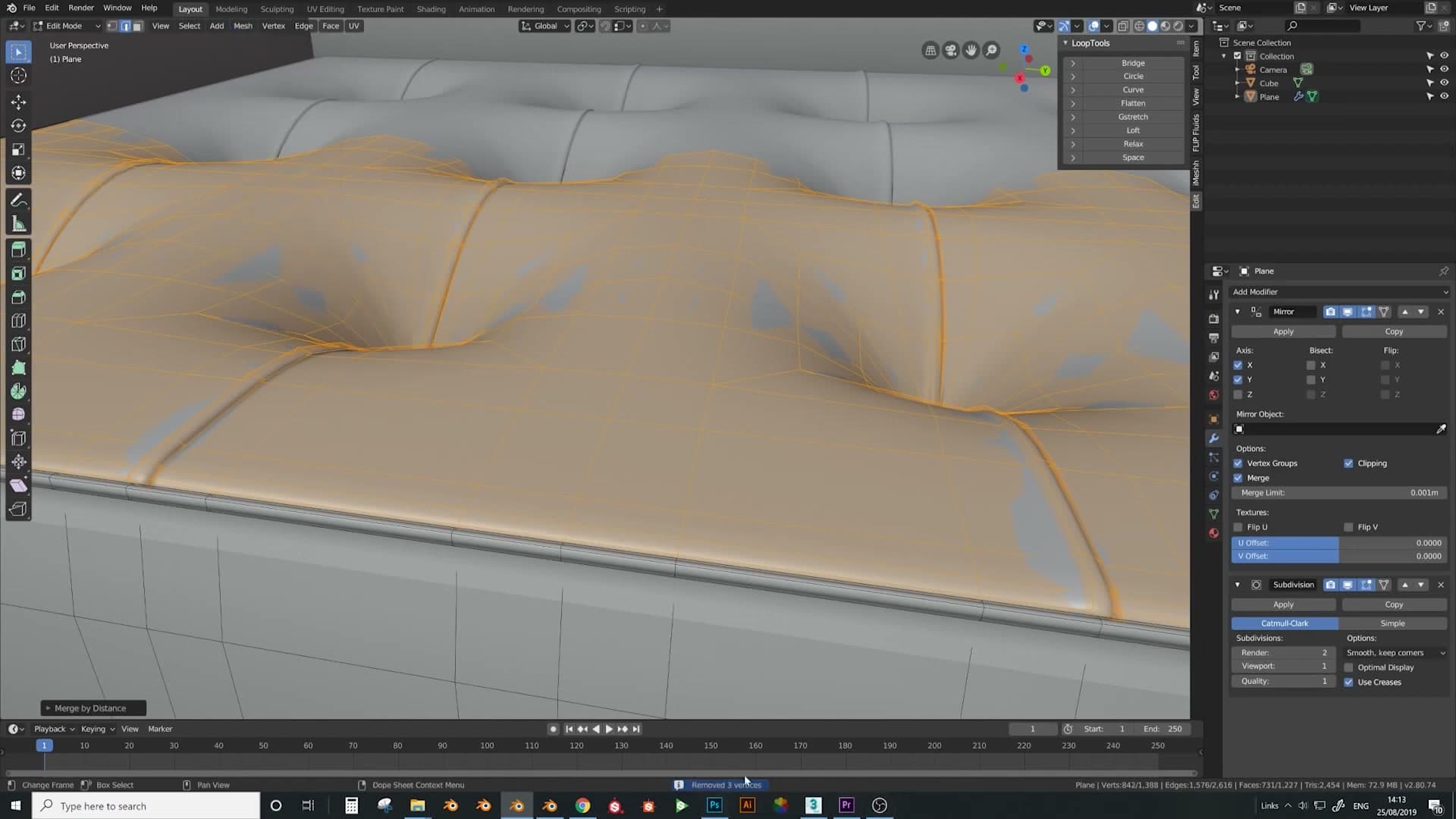
Task: Open the Mesh menu in viewport header
Action: coord(243,26)
